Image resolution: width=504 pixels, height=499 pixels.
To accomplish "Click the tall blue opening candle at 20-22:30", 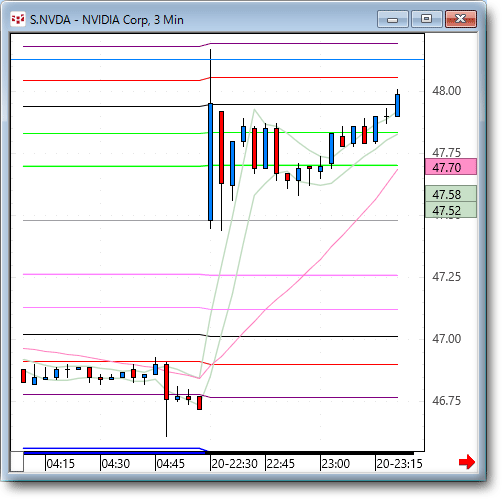I will (x=210, y=162).
